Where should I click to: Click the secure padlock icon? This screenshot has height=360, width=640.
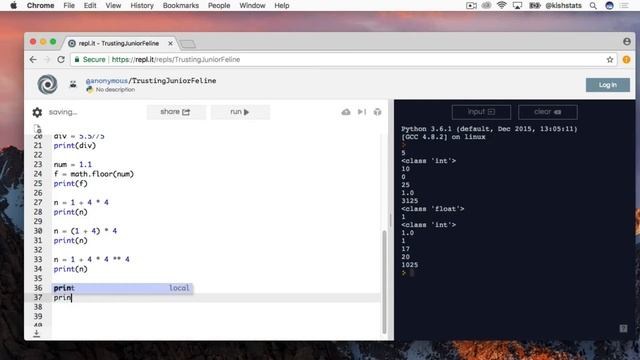[77, 60]
